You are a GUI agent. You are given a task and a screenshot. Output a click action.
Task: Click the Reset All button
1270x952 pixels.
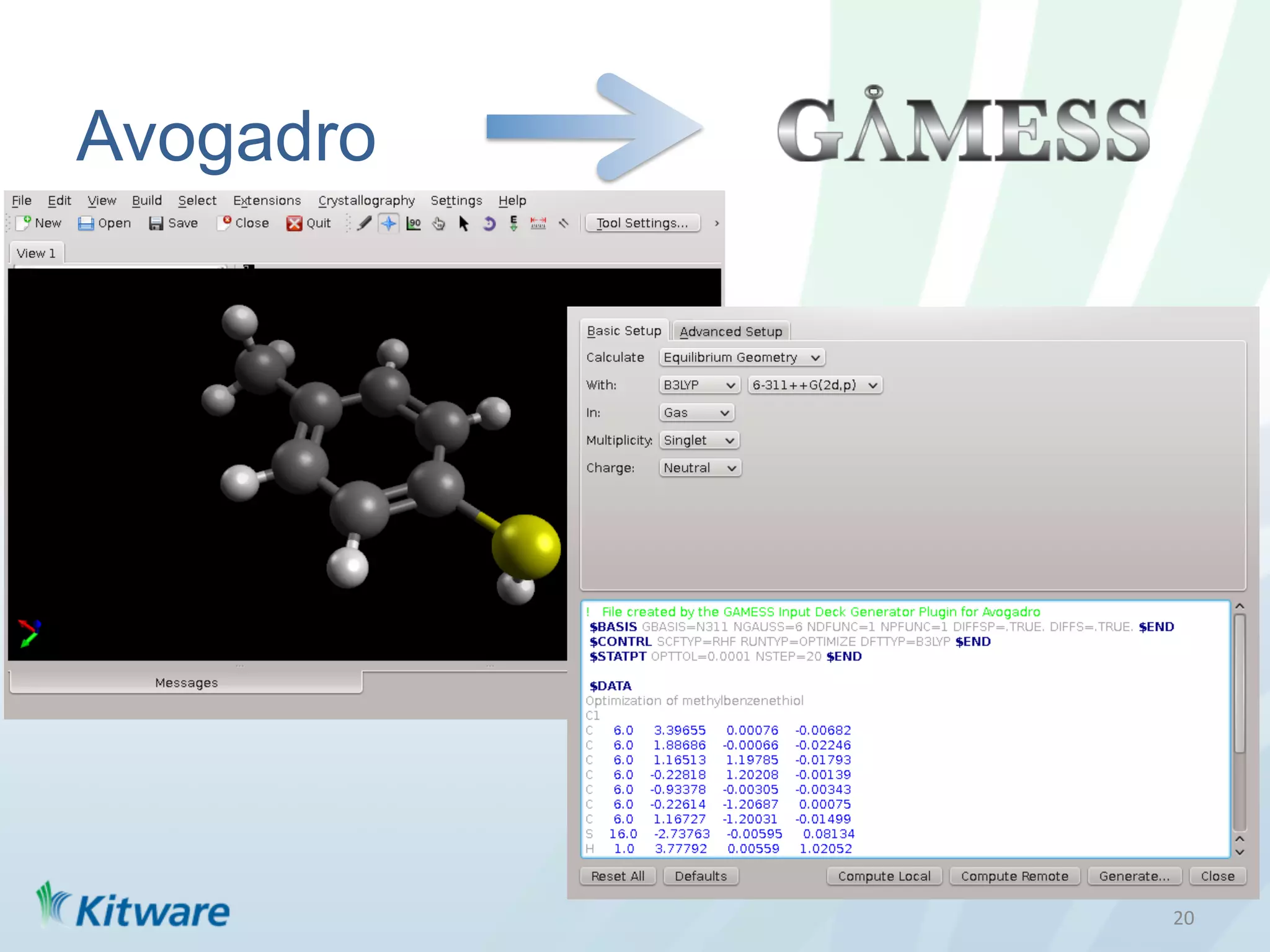point(618,876)
